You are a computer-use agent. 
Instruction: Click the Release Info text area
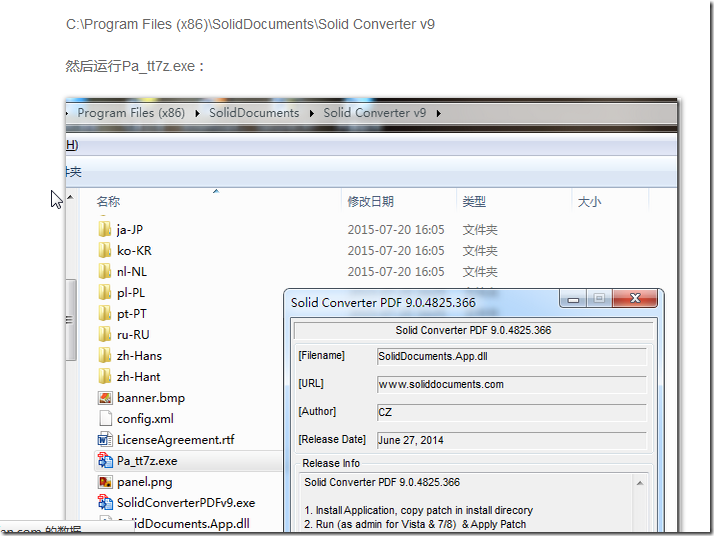[467, 503]
